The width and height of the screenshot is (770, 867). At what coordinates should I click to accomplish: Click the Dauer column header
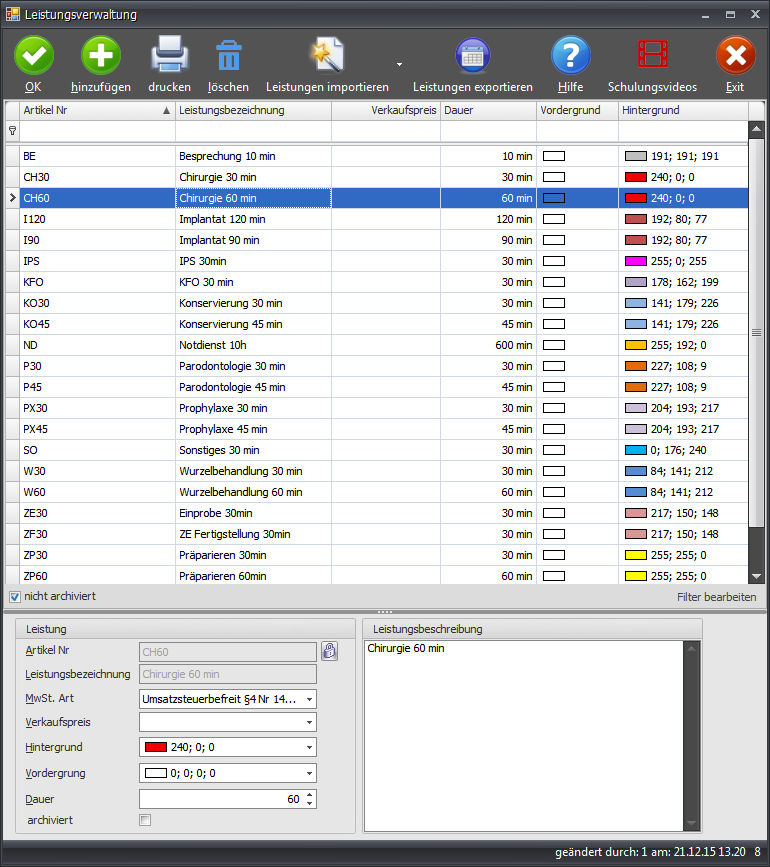pyautogui.click(x=487, y=110)
